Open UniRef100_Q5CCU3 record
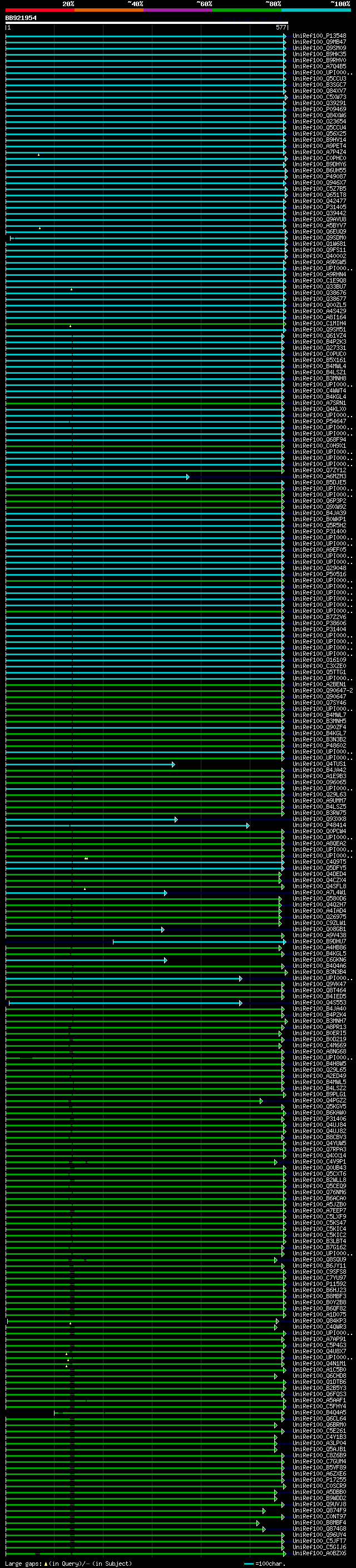Image resolution: width=356 pixels, height=1568 pixels. (x=319, y=78)
